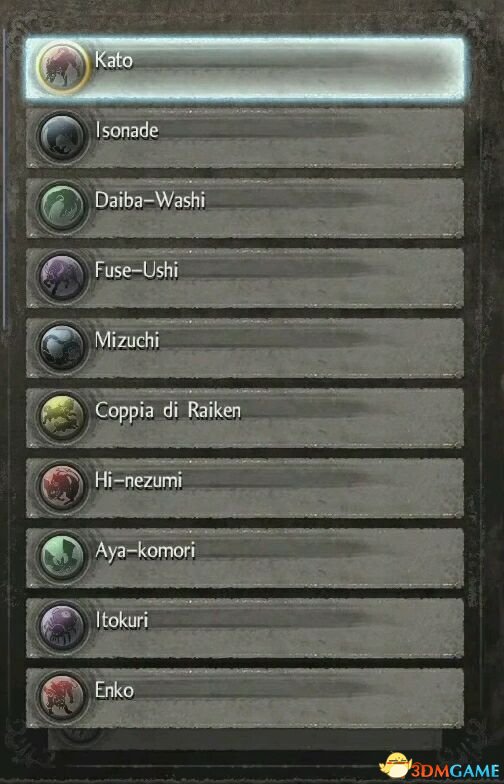
Task: Click the green Daiba-Washi bird icon
Action: pos(62,207)
